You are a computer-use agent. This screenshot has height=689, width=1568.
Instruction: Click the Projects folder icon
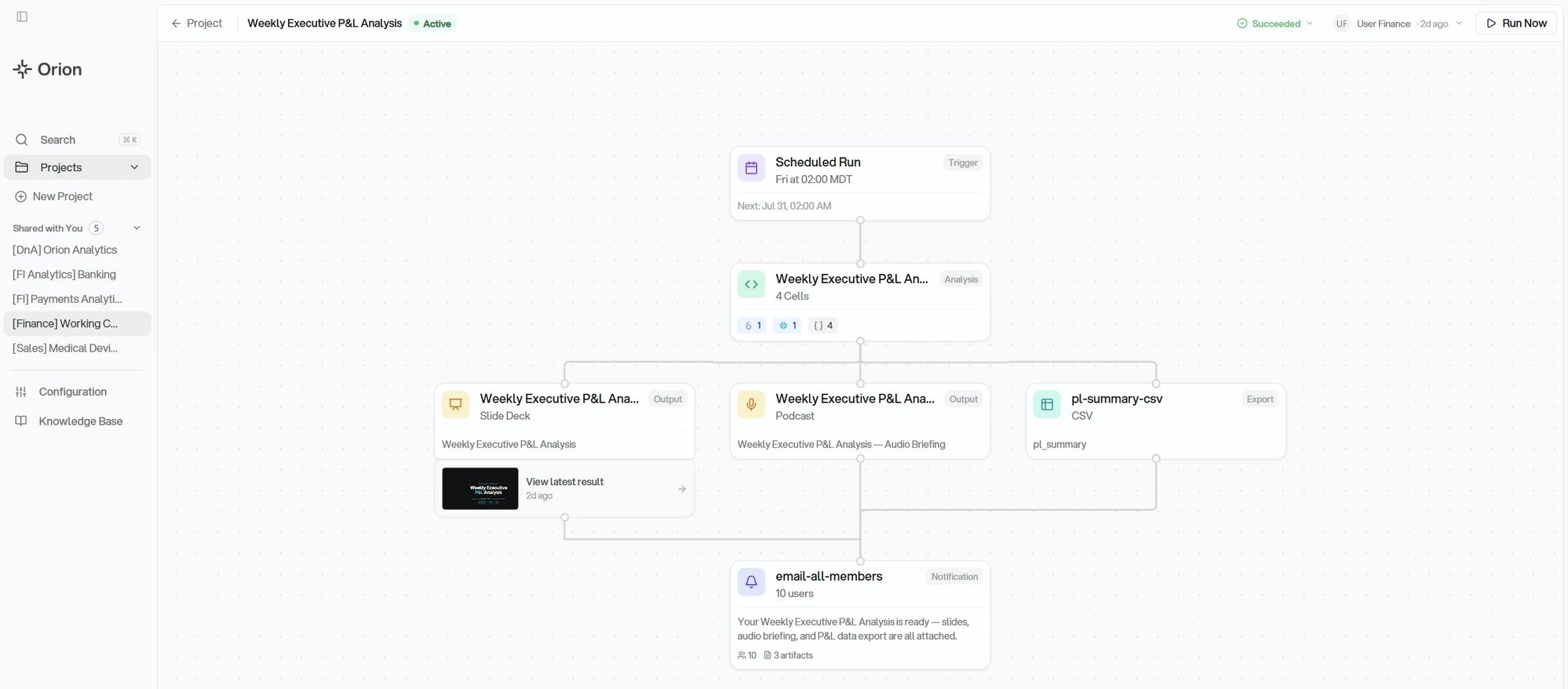coord(22,167)
